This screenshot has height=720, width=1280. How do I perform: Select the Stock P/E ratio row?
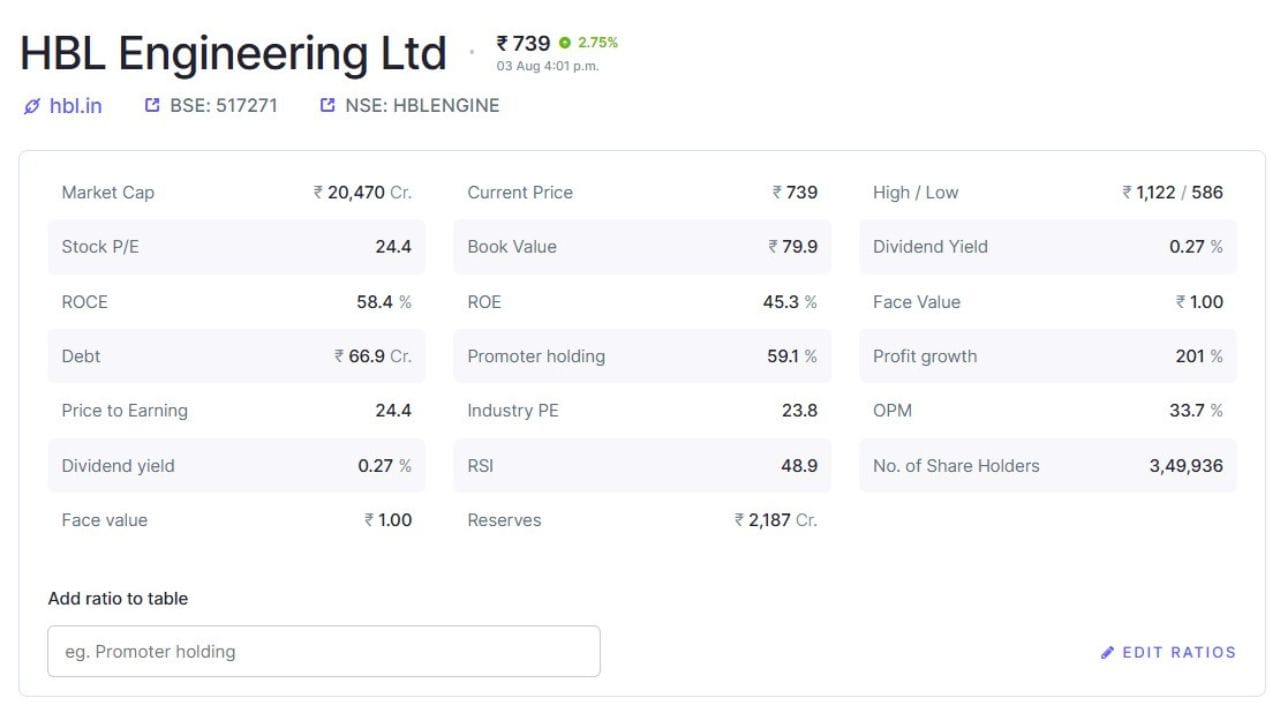[x=237, y=247]
